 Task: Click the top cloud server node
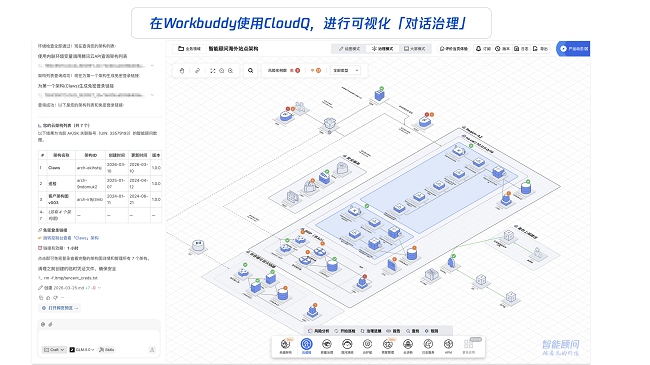tap(379, 94)
